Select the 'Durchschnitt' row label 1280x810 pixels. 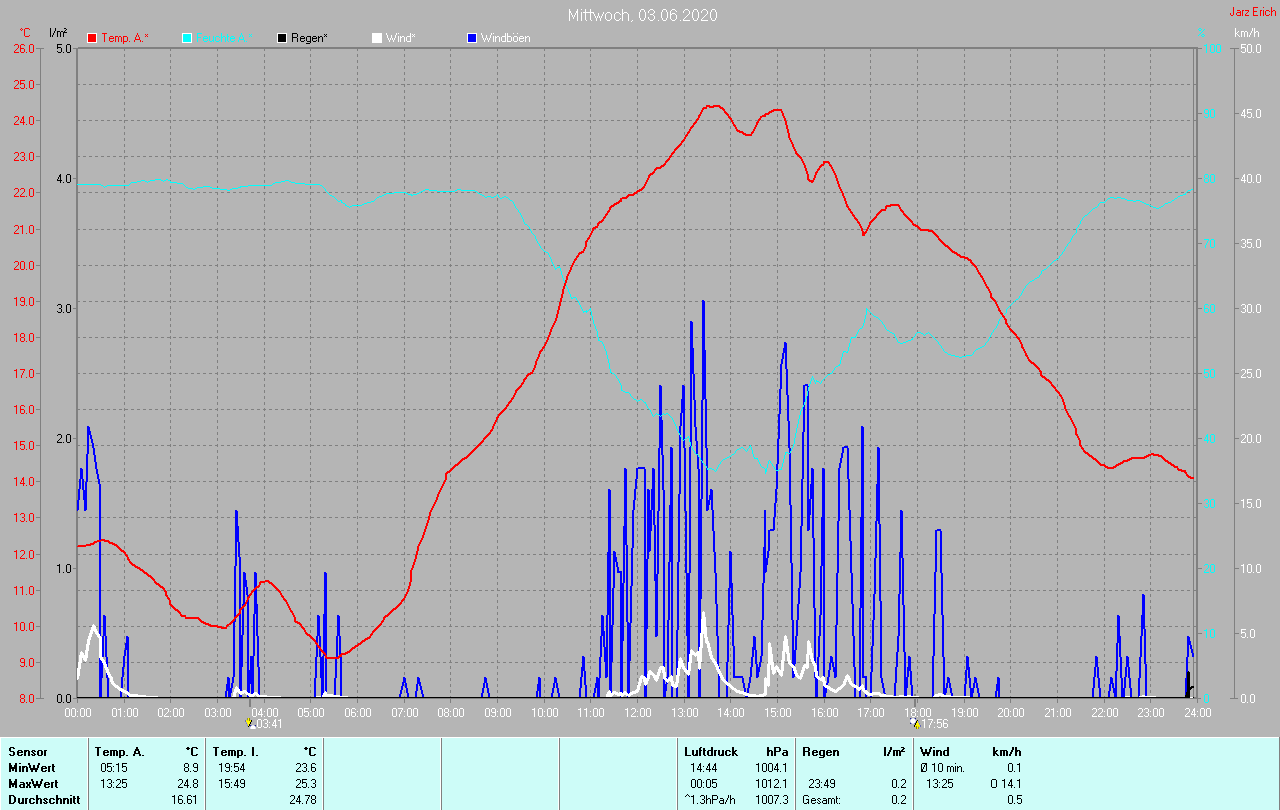[x=44, y=799]
